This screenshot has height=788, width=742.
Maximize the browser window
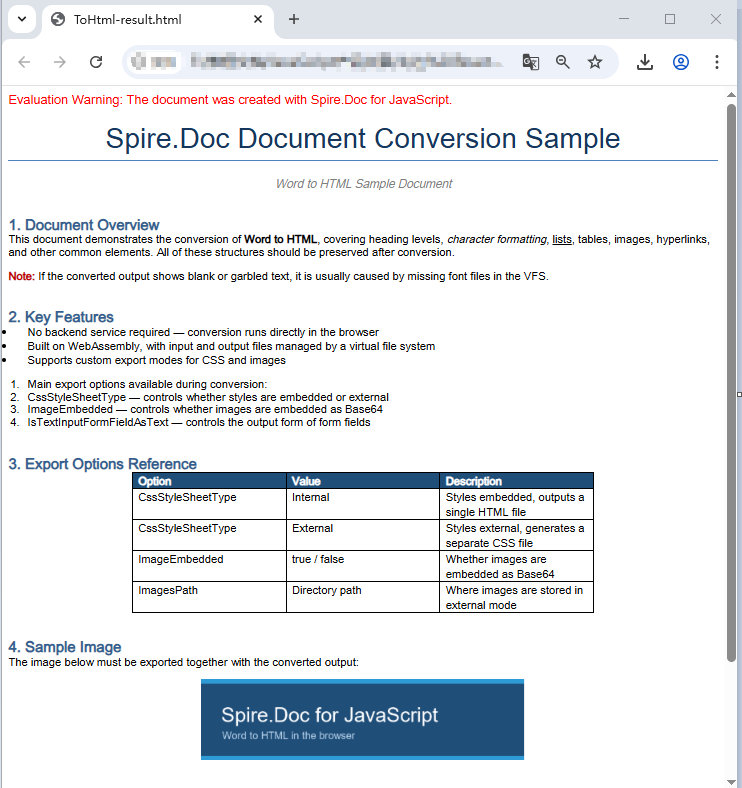[x=670, y=19]
